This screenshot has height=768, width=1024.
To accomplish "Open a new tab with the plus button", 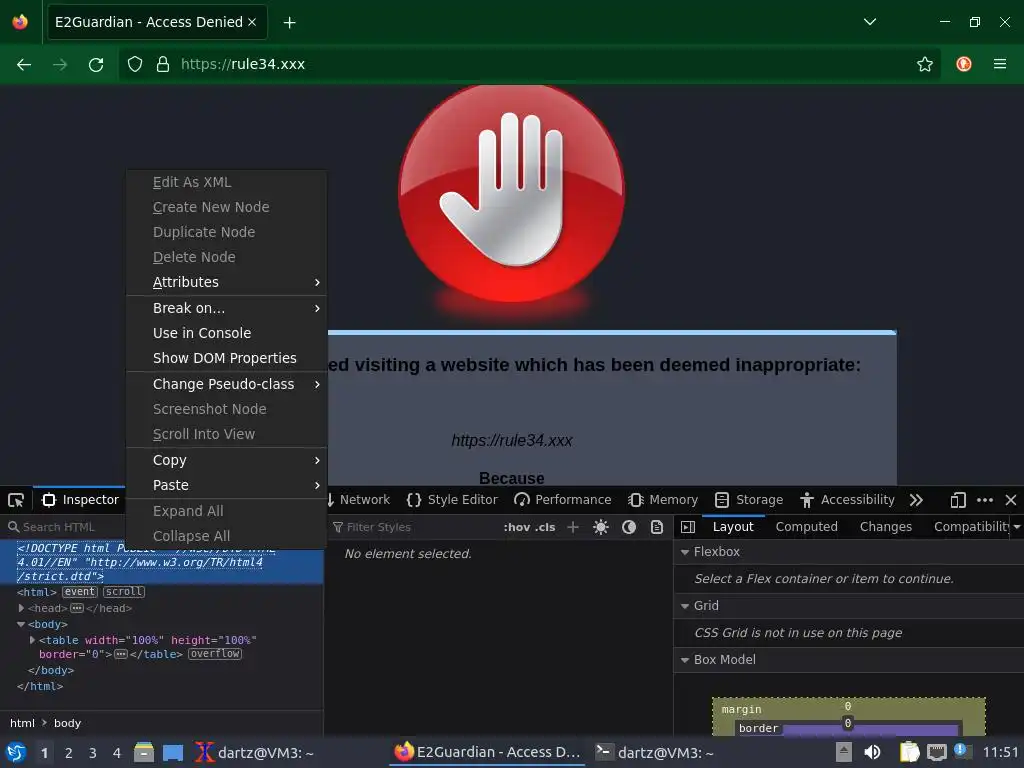I will click(289, 23).
